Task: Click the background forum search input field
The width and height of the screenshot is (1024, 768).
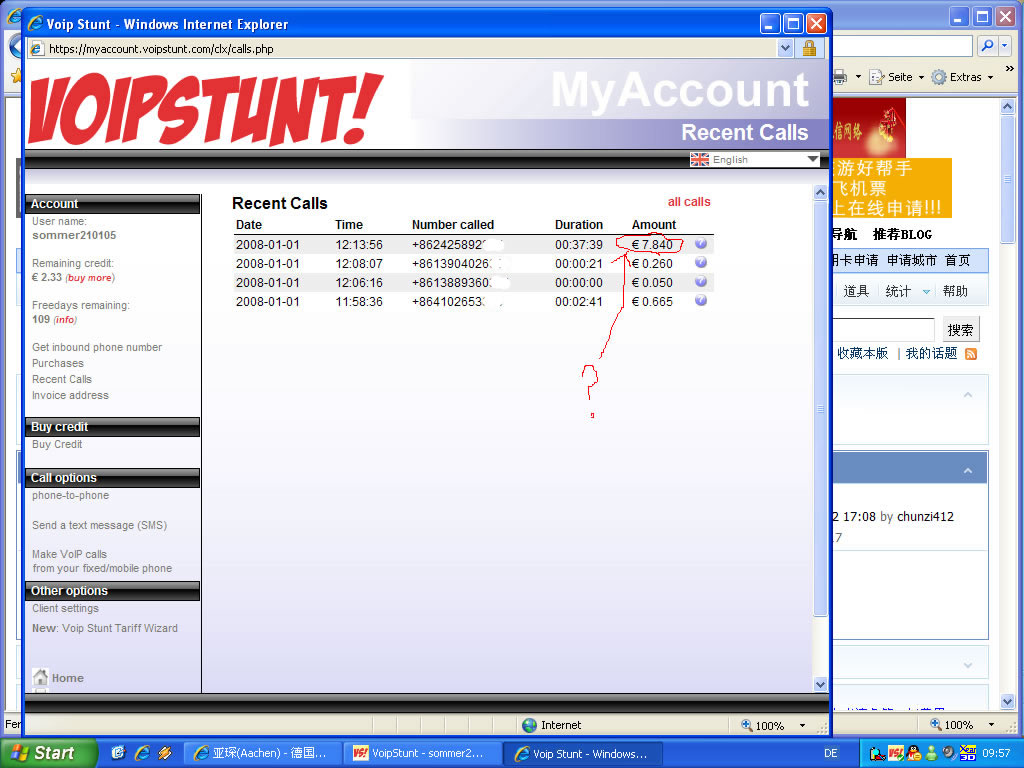Action: point(884,330)
